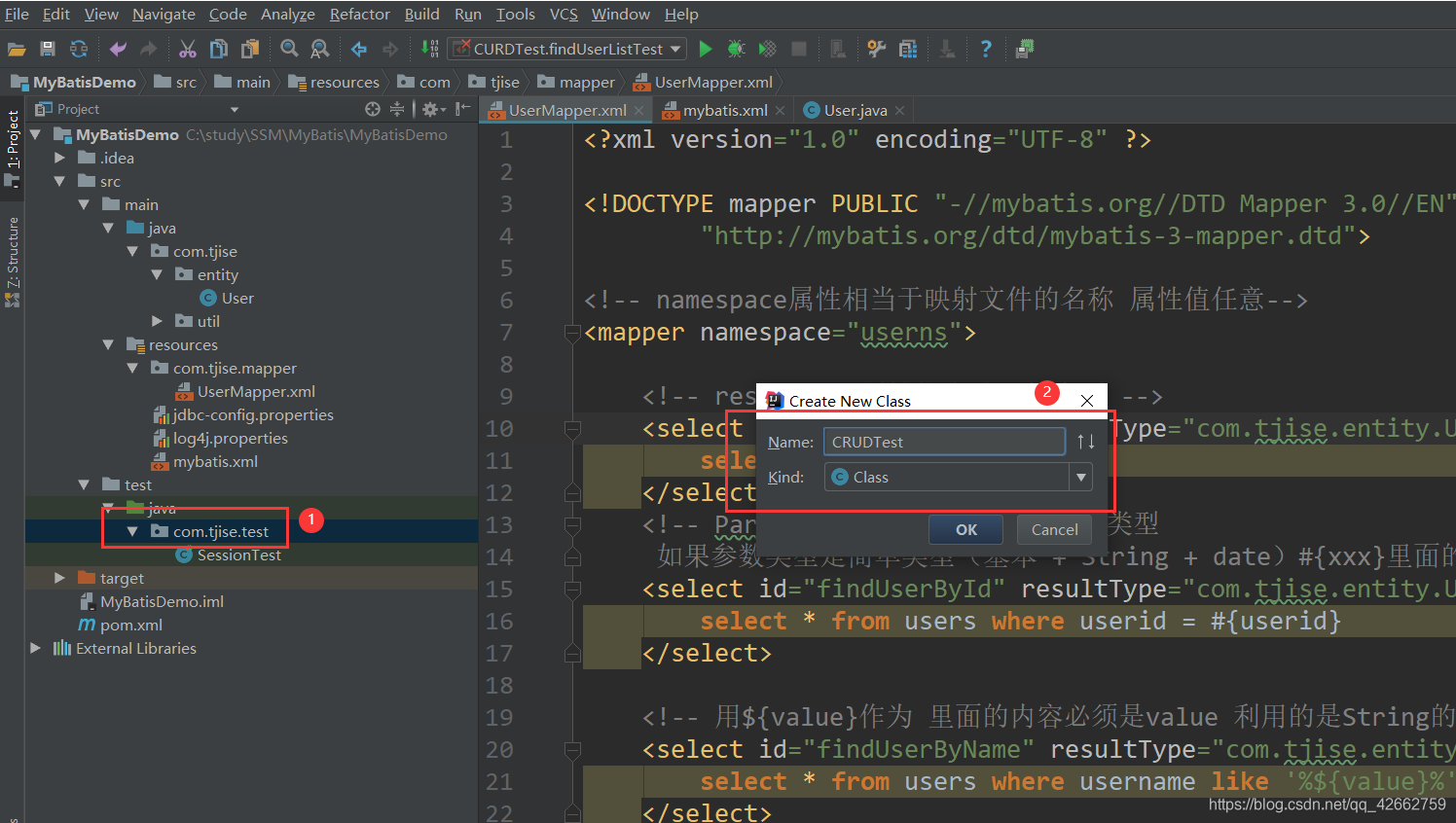1456x823 pixels.
Task: Open Project Structure toolbar icon
Action: pos(908,49)
